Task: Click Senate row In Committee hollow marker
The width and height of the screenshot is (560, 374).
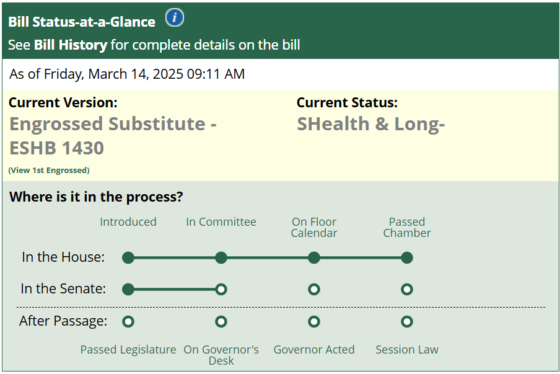Action: click(x=221, y=289)
